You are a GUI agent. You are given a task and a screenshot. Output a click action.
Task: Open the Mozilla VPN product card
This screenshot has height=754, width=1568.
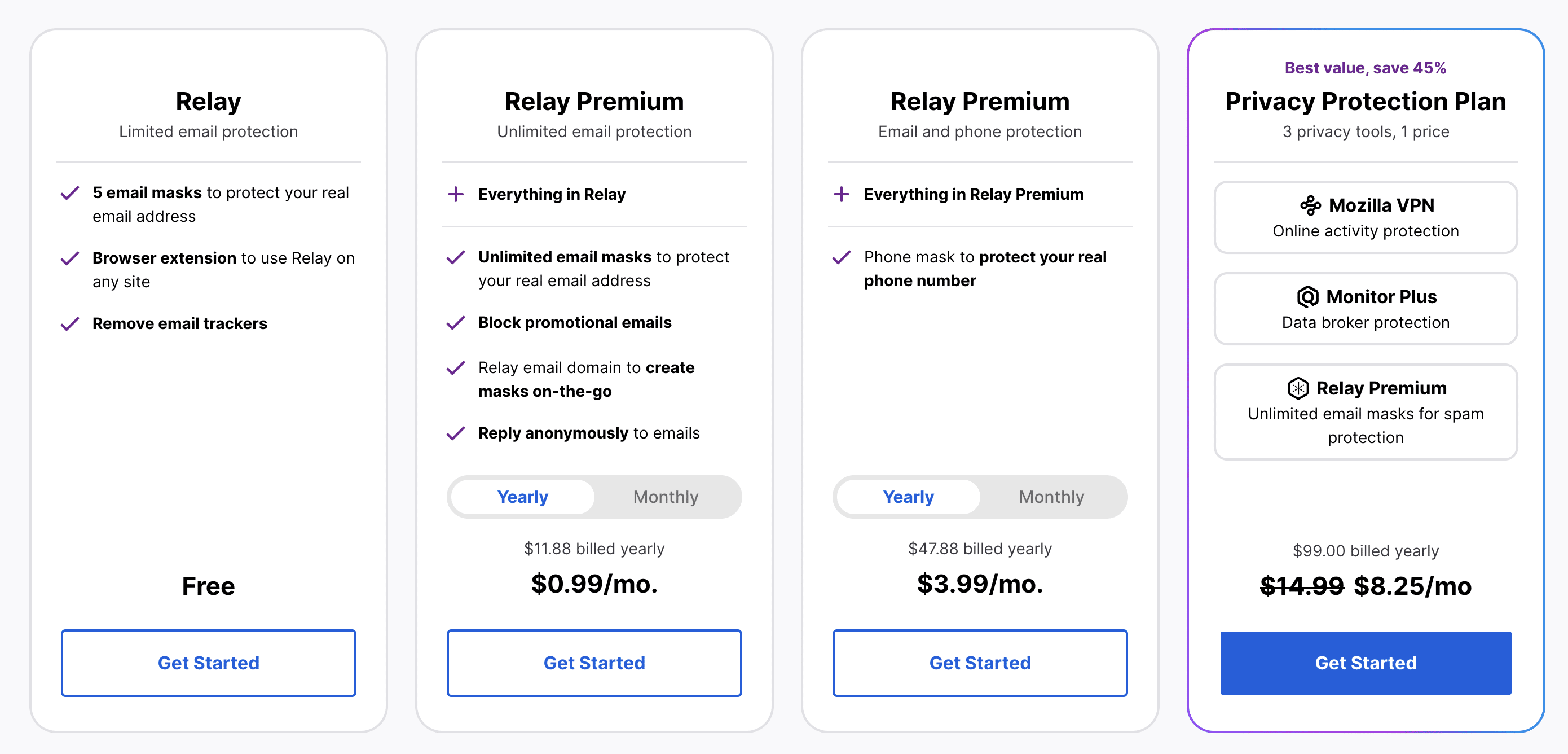coord(1366,217)
